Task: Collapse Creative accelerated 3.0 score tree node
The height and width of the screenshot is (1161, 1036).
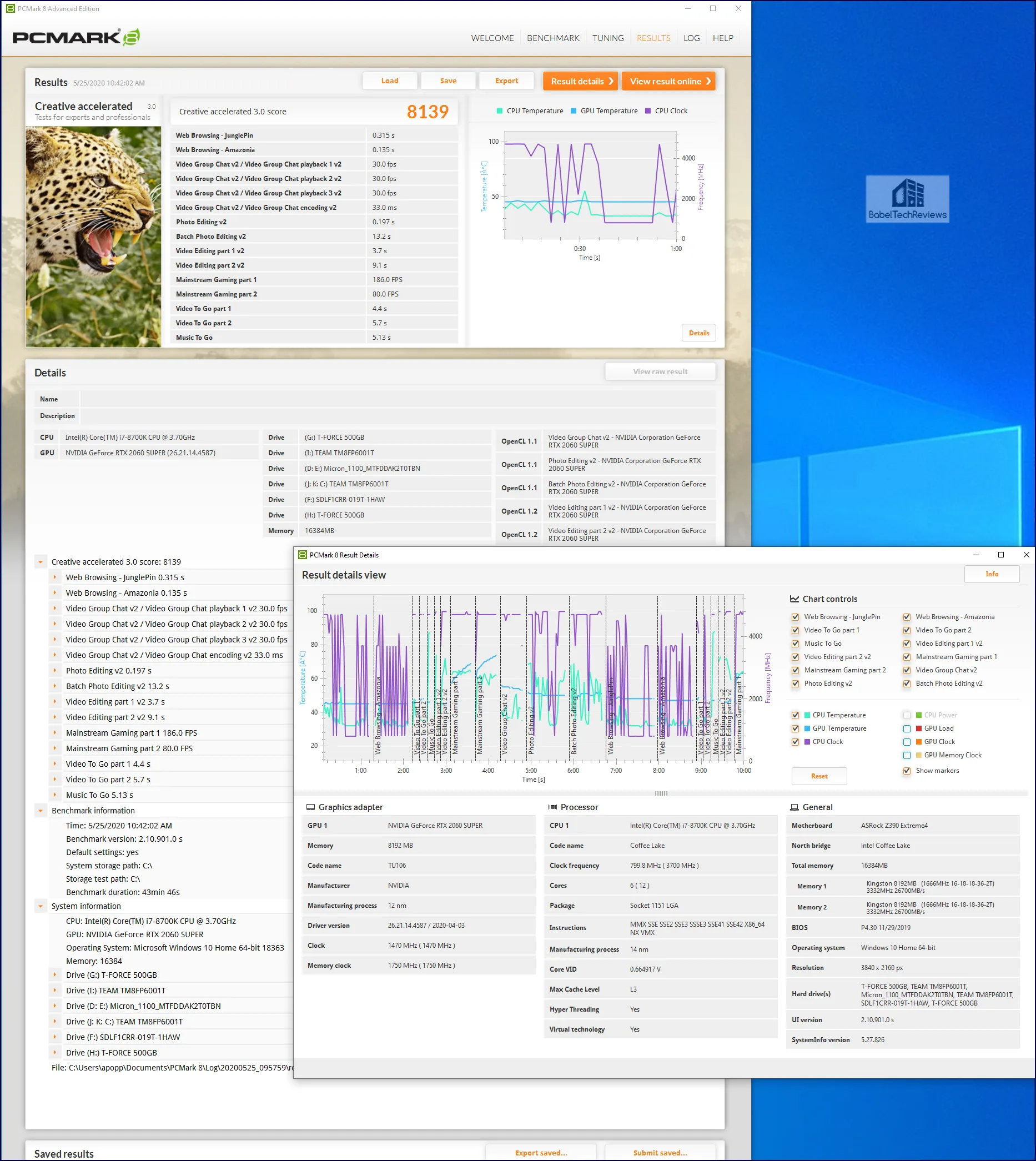Action: pyautogui.click(x=41, y=562)
